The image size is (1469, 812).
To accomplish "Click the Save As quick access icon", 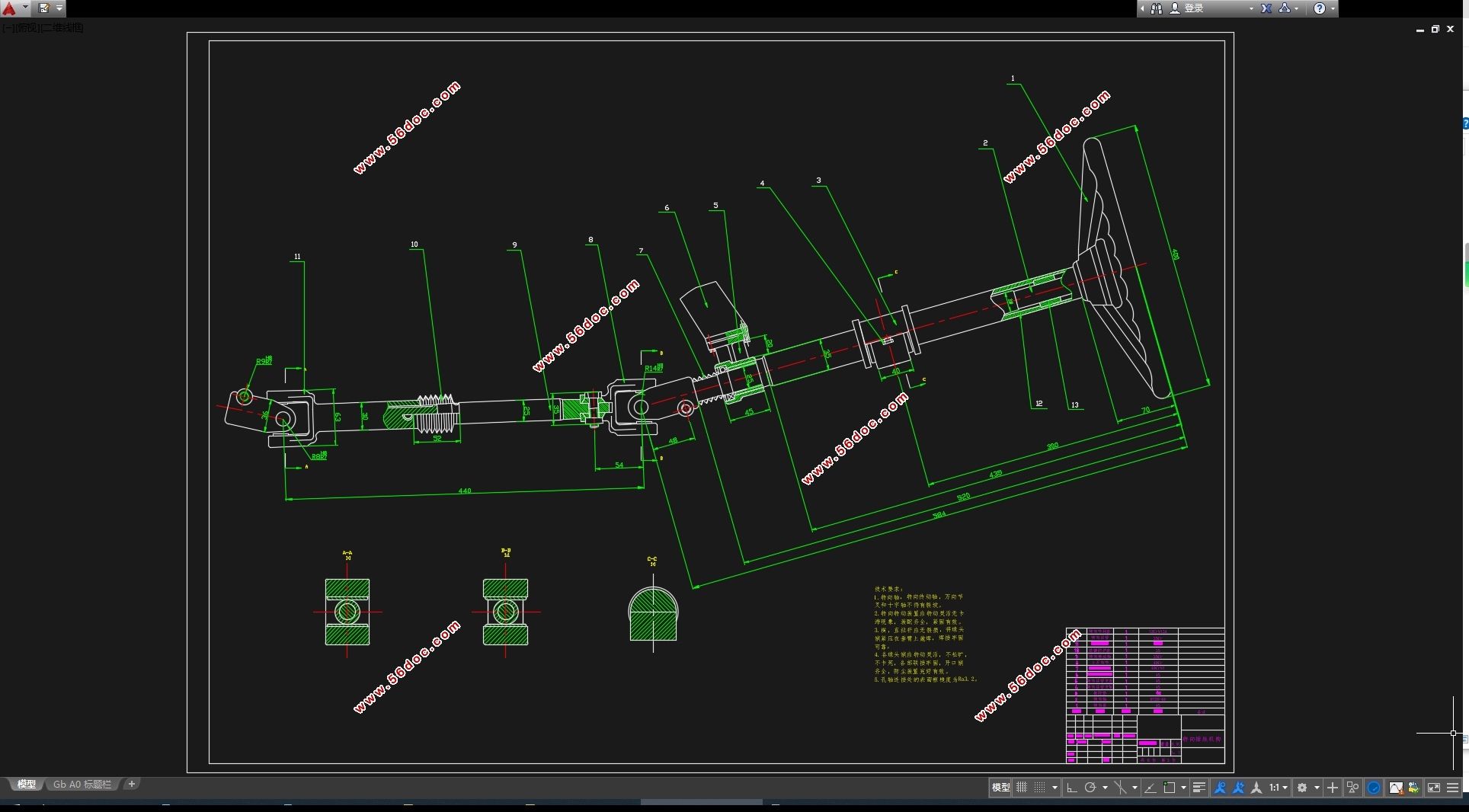I will [x=44, y=8].
